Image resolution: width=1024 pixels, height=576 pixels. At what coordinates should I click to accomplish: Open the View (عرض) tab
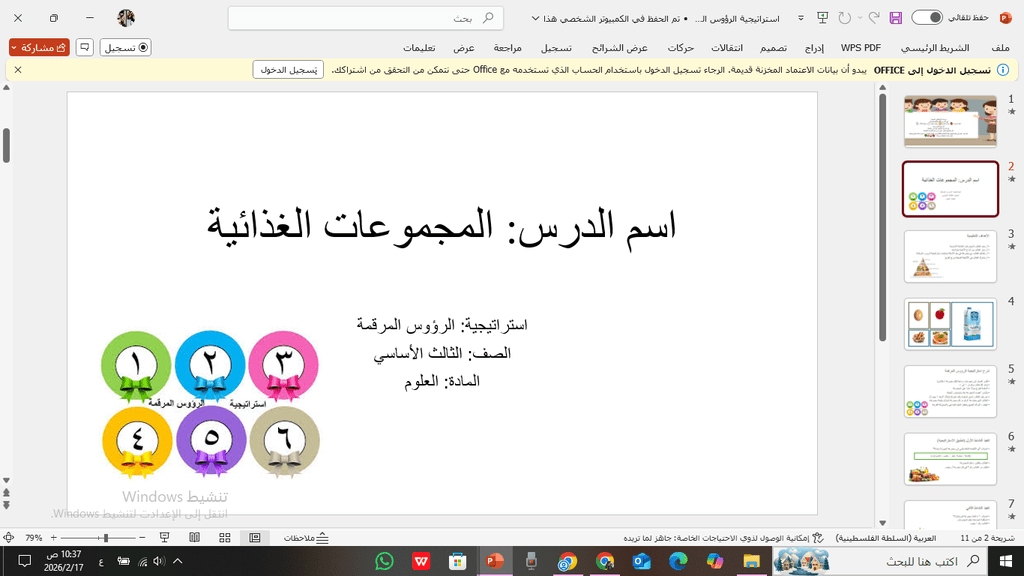click(464, 48)
